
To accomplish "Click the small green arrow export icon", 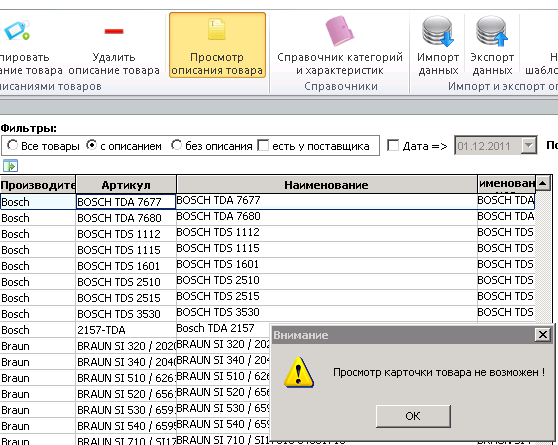I will [x=10, y=166].
